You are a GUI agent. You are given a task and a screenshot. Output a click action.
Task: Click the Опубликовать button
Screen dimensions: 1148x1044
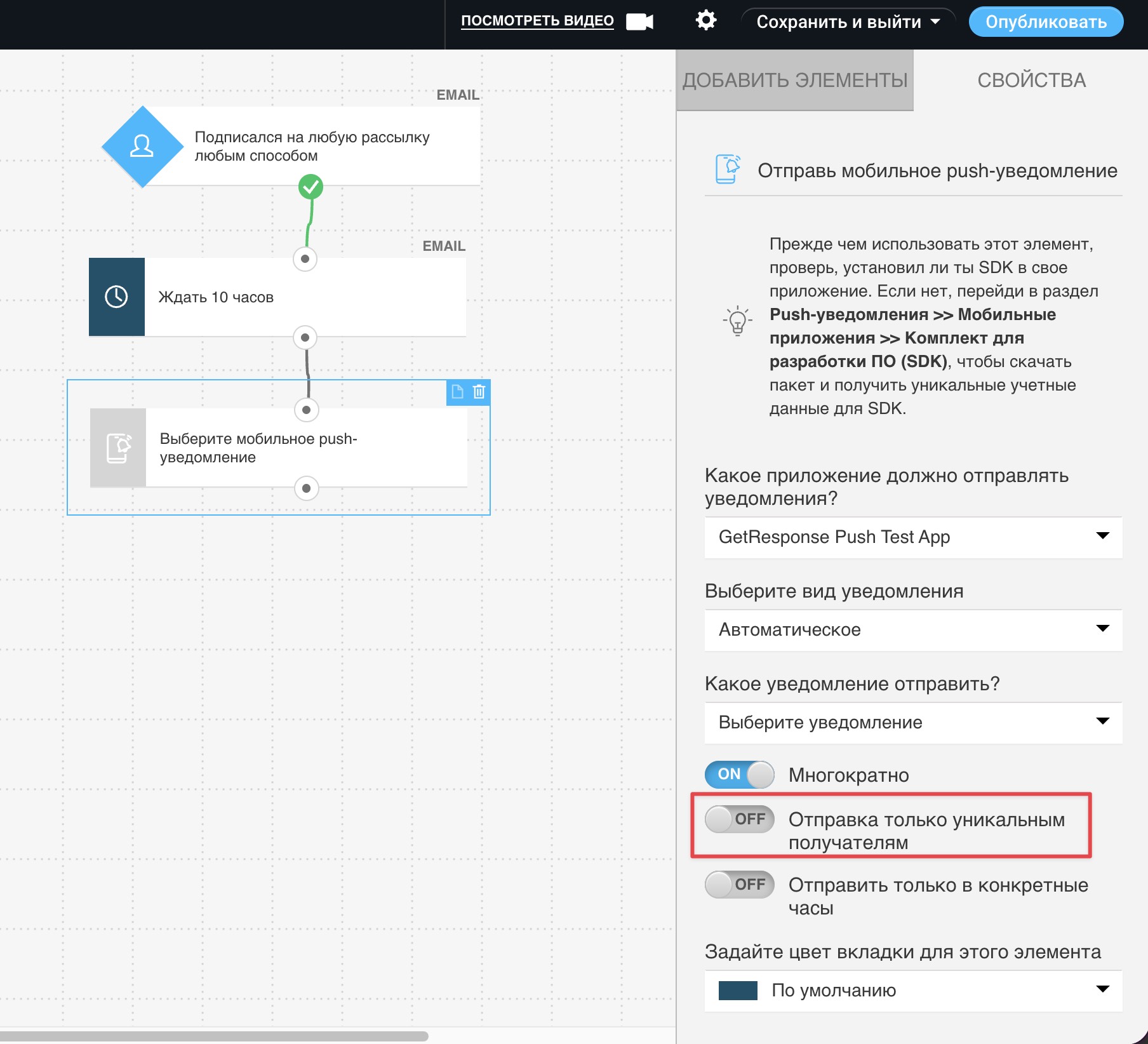pyautogui.click(x=1045, y=22)
